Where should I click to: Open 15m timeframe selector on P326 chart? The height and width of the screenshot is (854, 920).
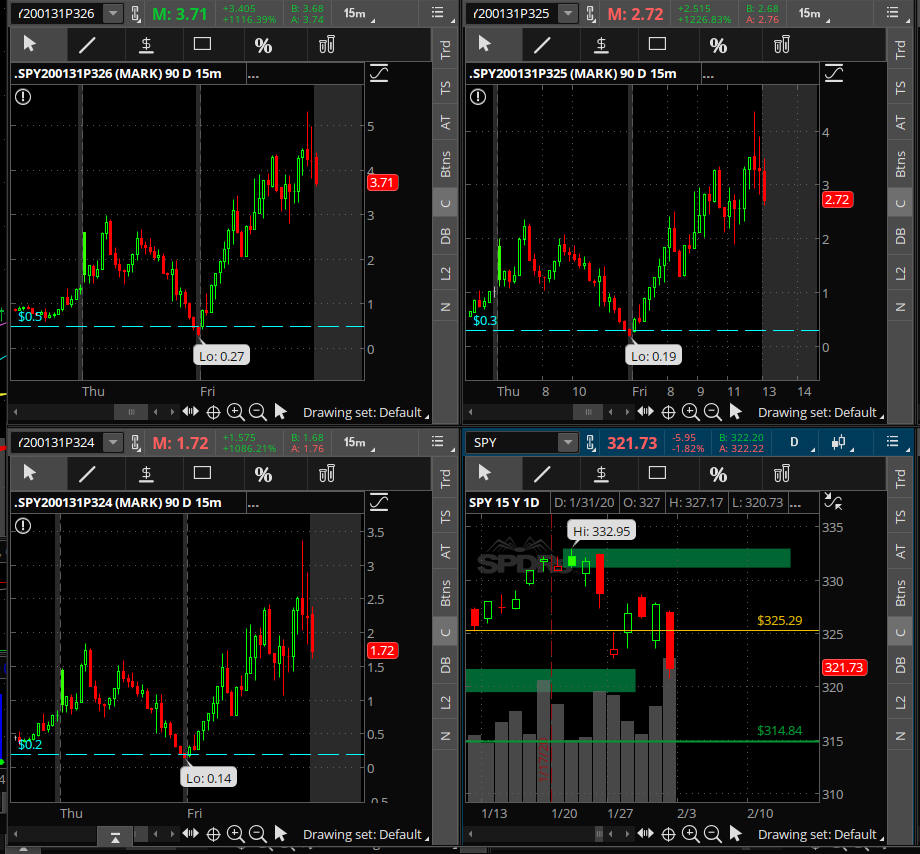coord(358,13)
